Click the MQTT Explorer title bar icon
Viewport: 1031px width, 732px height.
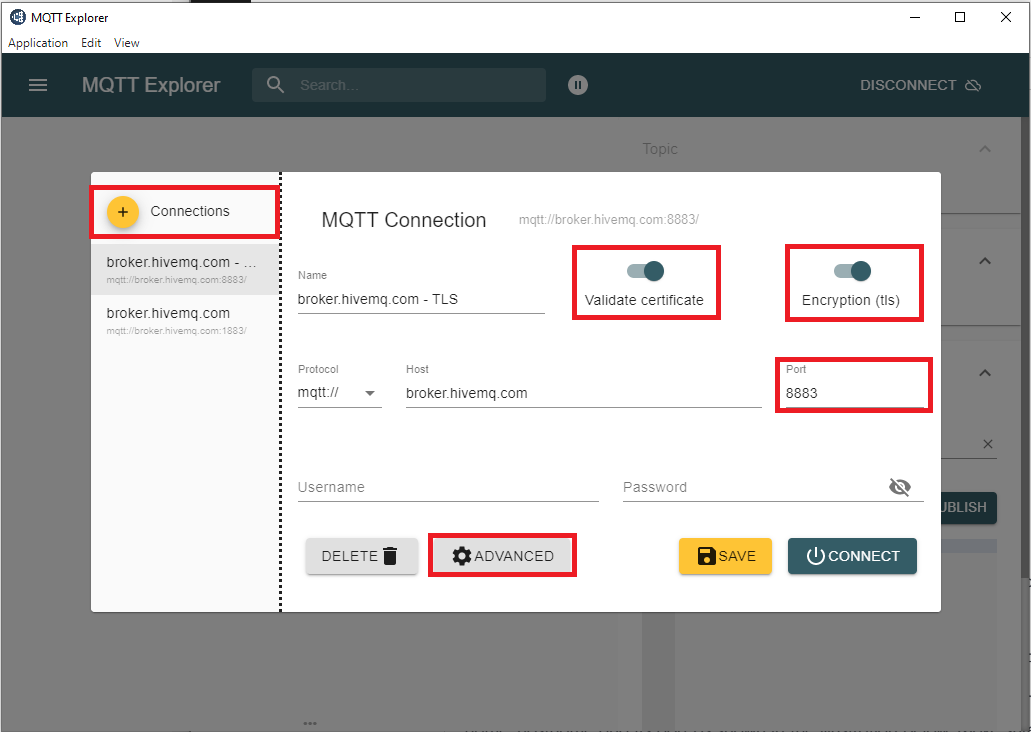17,17
